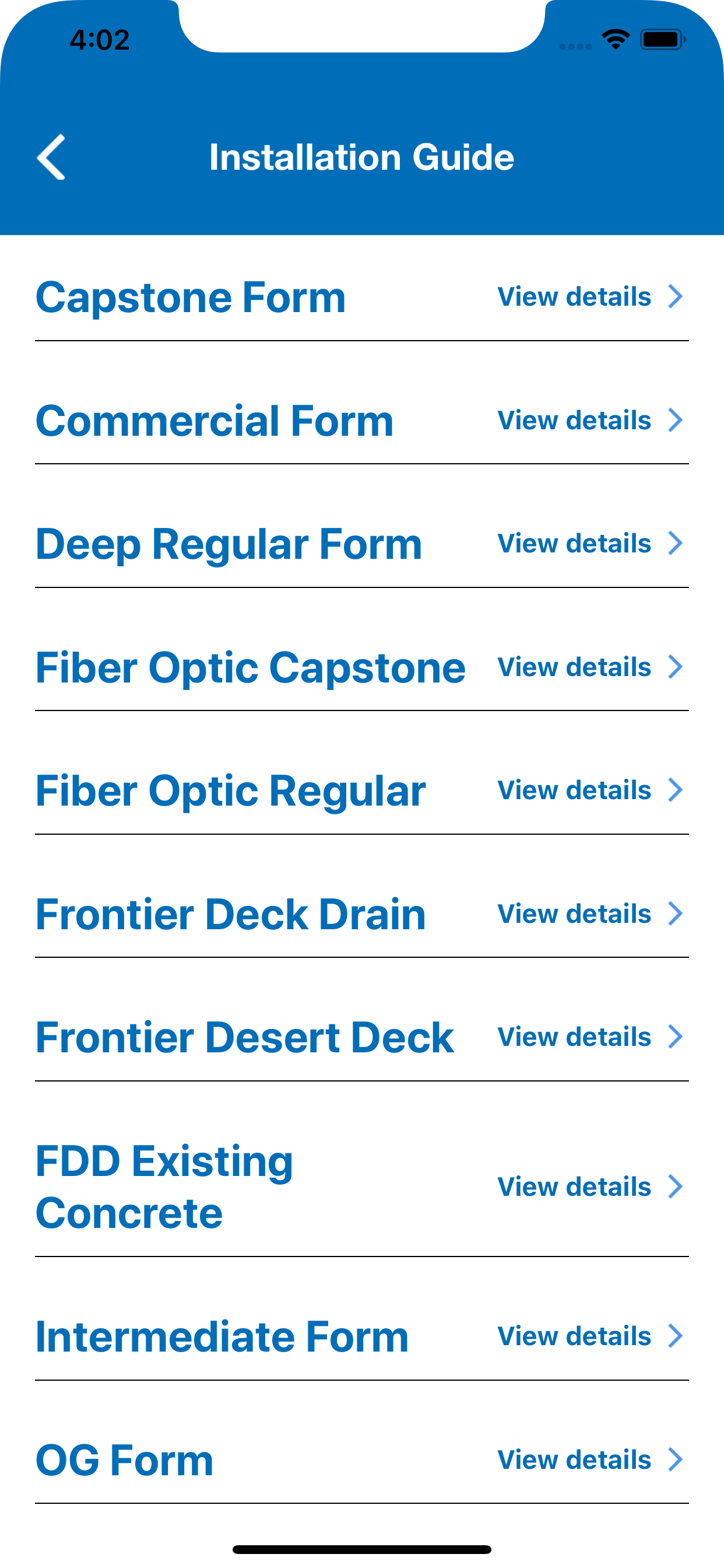The height and width of the screenshot is (1568, 724).
Task: Tap chevron in Deep Regular Form row
Action: (x=676, y=544)
